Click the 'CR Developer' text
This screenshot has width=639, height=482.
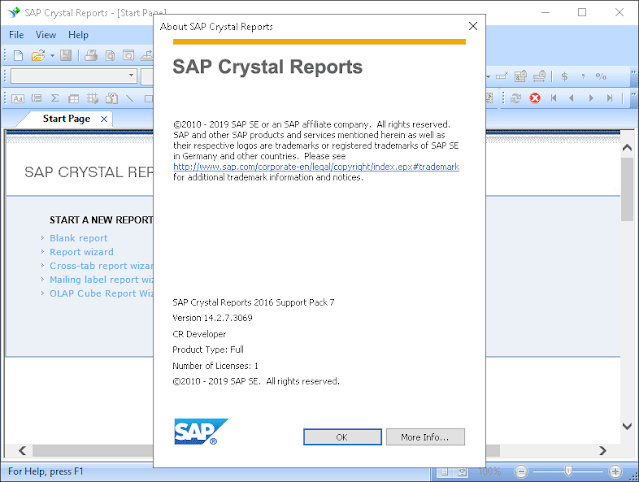[x=199, y=334]
